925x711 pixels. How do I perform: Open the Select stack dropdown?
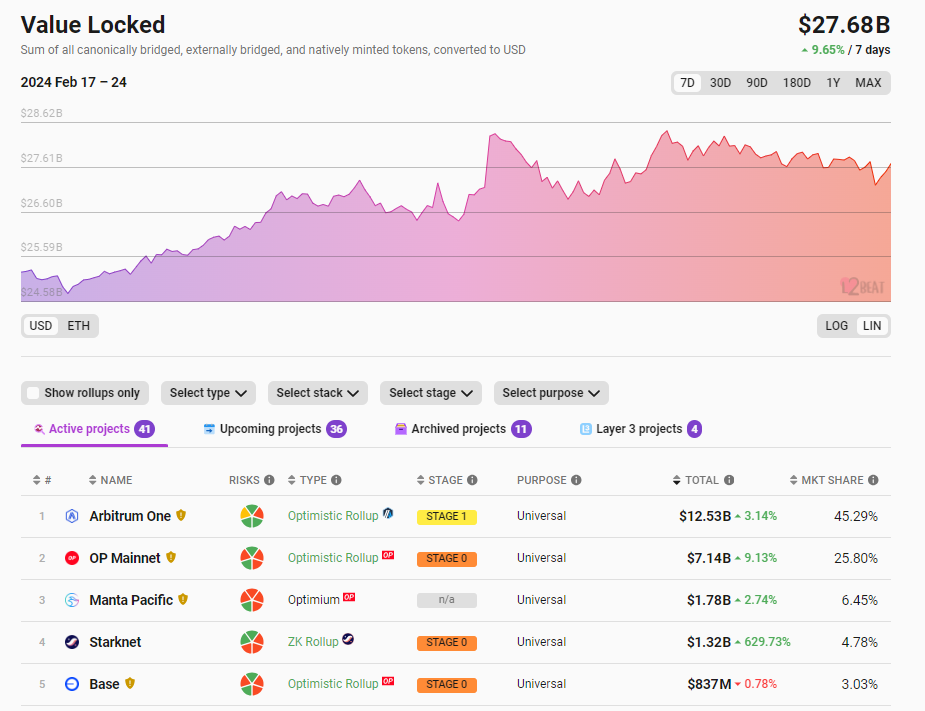(x=317, y=393)
